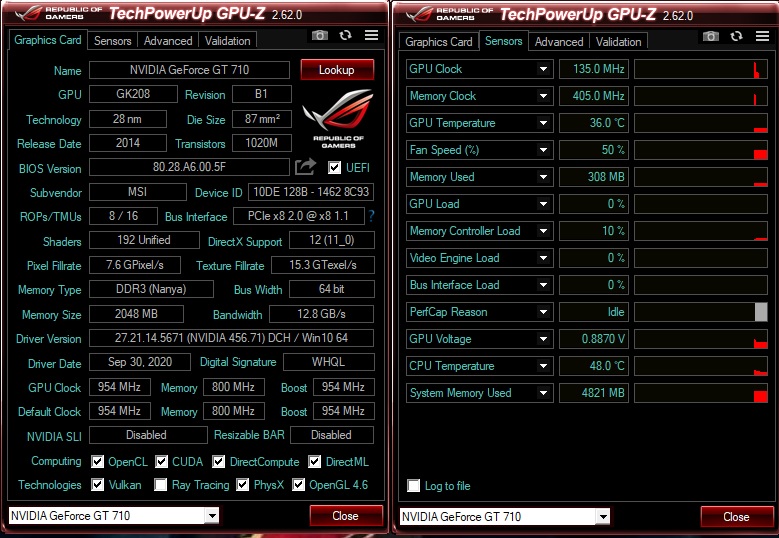Viewport: 779px width, 538px height.
Task: Click the BIOS Version field
Action: point(189,168)
